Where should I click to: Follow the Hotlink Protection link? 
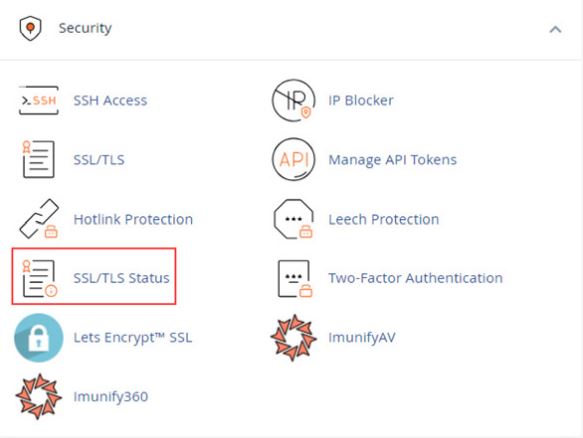(133, 219)
